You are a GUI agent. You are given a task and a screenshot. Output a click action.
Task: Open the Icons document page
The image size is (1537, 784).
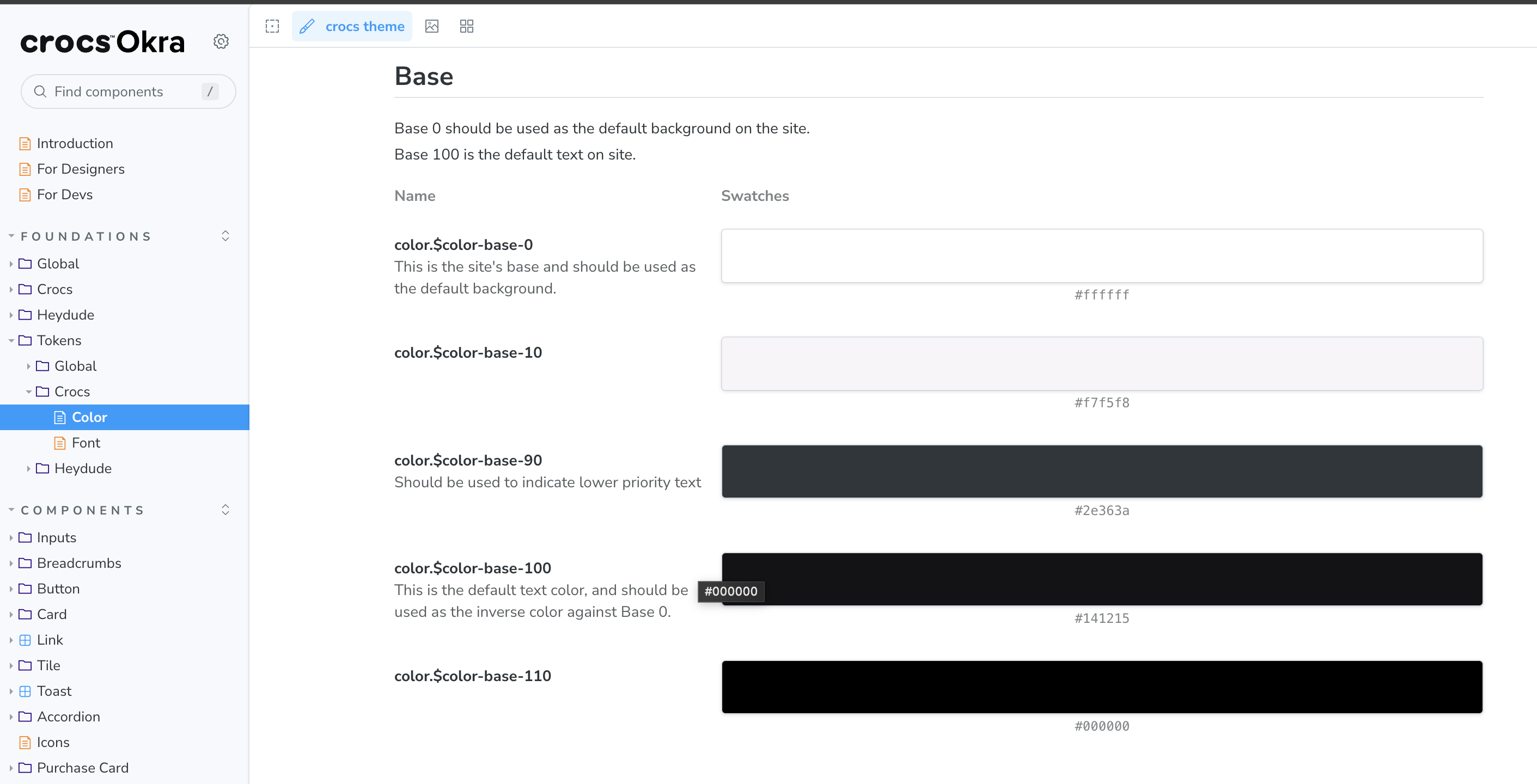click(52, 742)
